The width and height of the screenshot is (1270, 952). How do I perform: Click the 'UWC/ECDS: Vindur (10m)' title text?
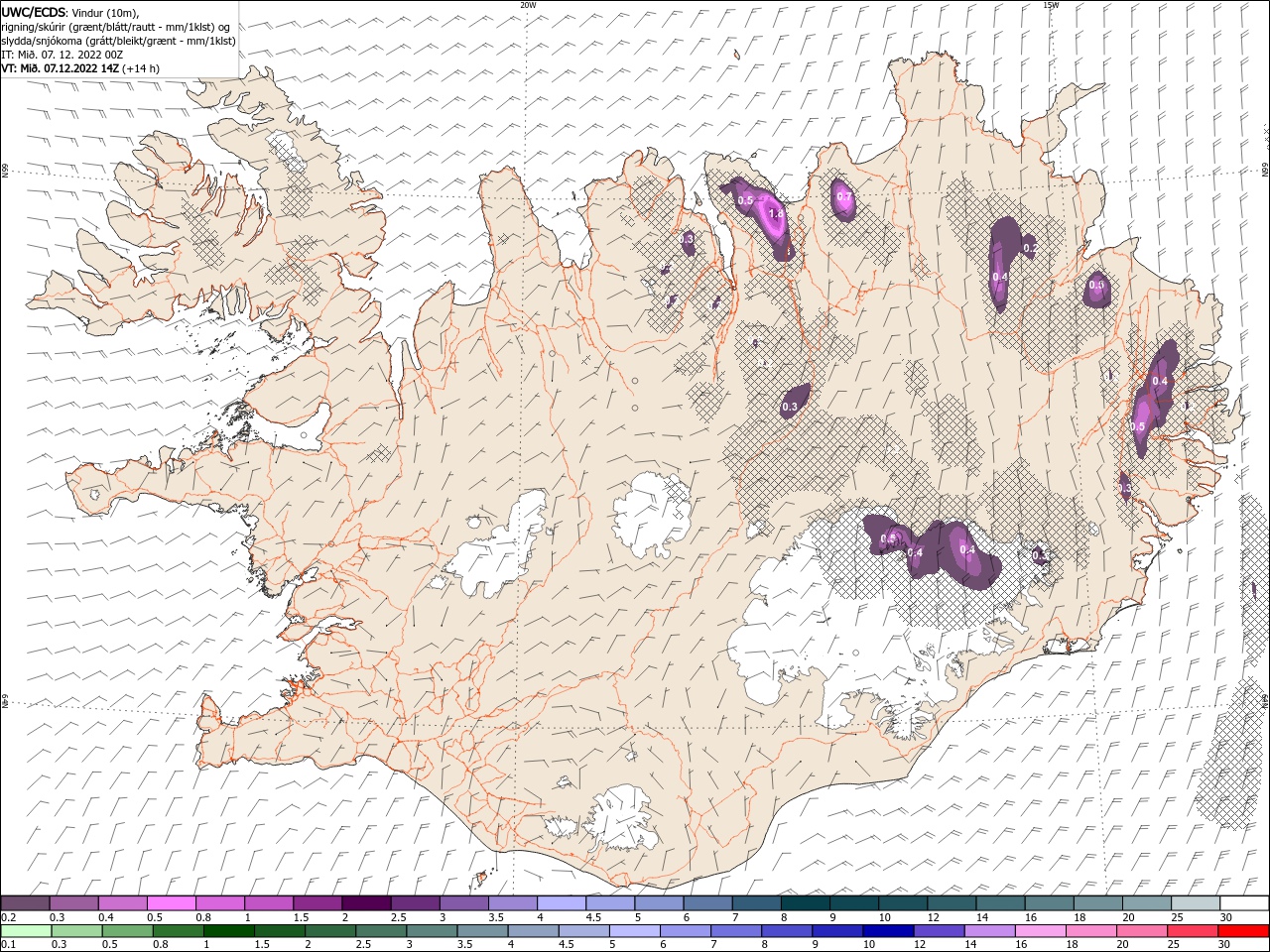(x=71, y=12)
